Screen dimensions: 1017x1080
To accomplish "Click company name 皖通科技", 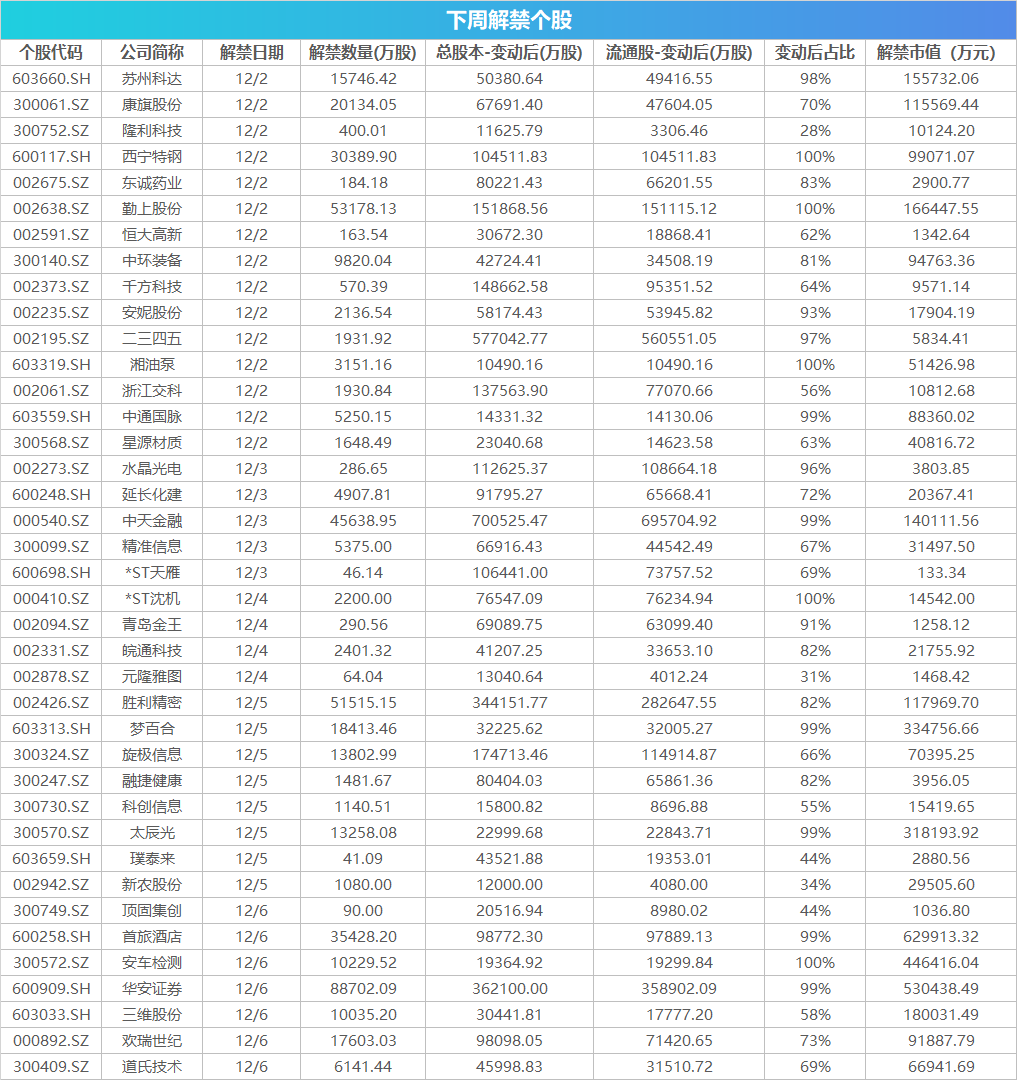I will click(x=152, y=651).
